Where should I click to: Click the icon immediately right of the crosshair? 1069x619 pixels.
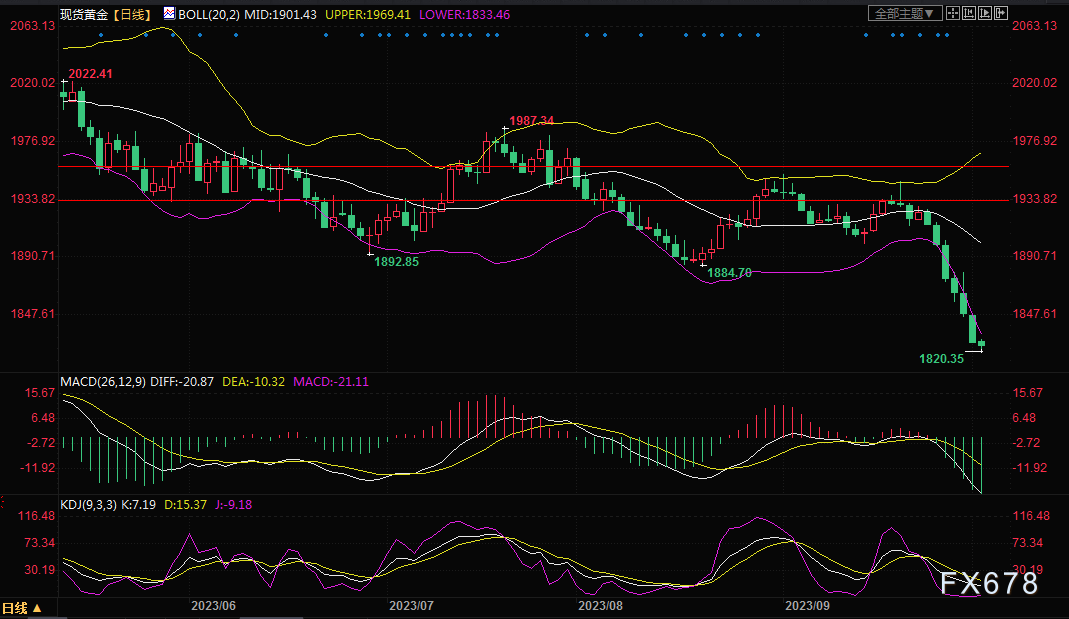(x=971, y=13)
